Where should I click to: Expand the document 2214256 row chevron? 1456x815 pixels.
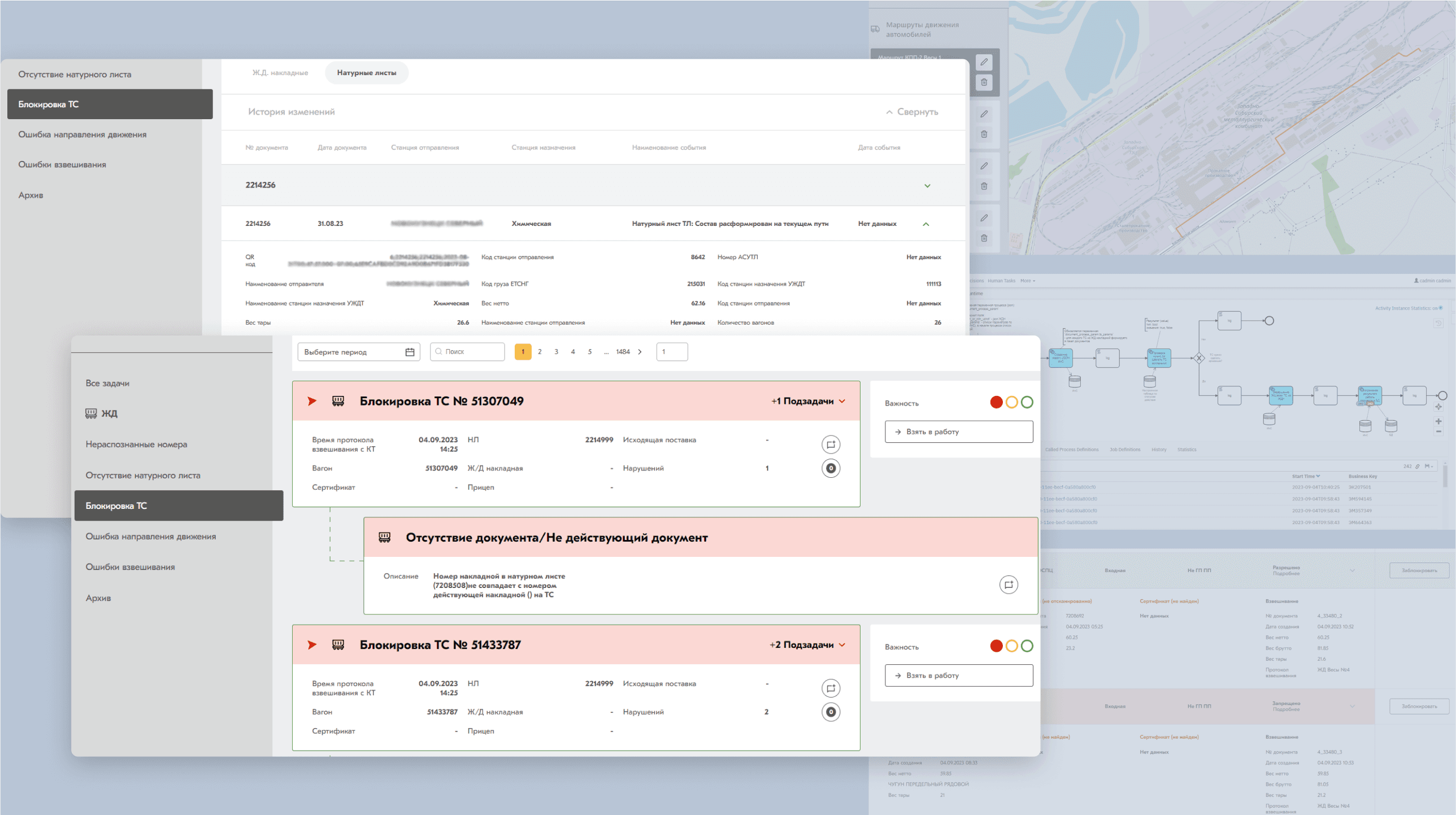[x=927, y=186]
